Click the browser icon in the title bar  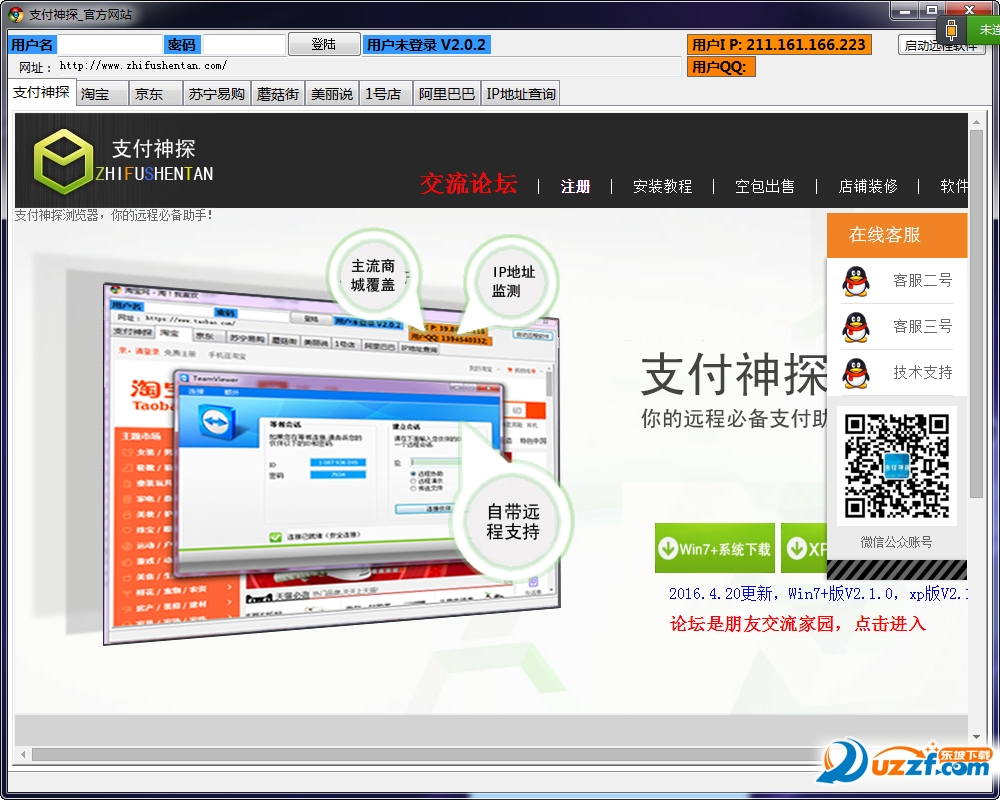15,15
